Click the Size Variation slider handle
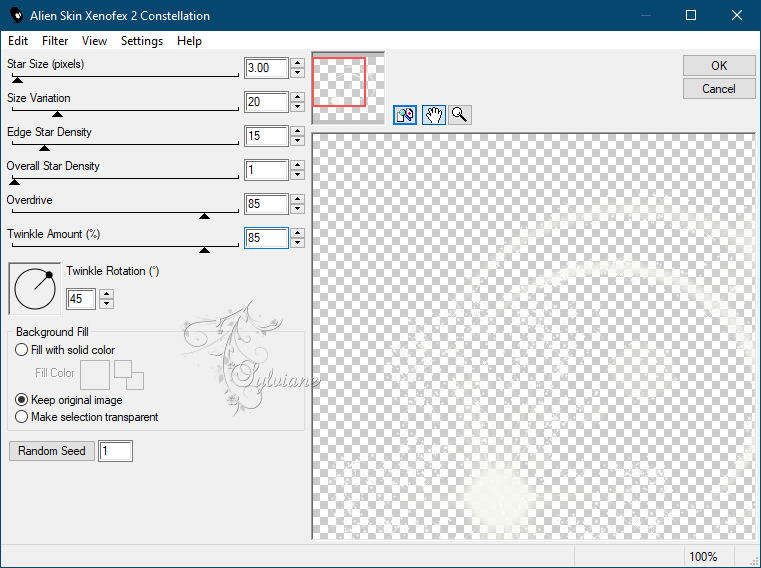Screen dimensions: 761x568 pyautogui.click(x=57, y=114)
